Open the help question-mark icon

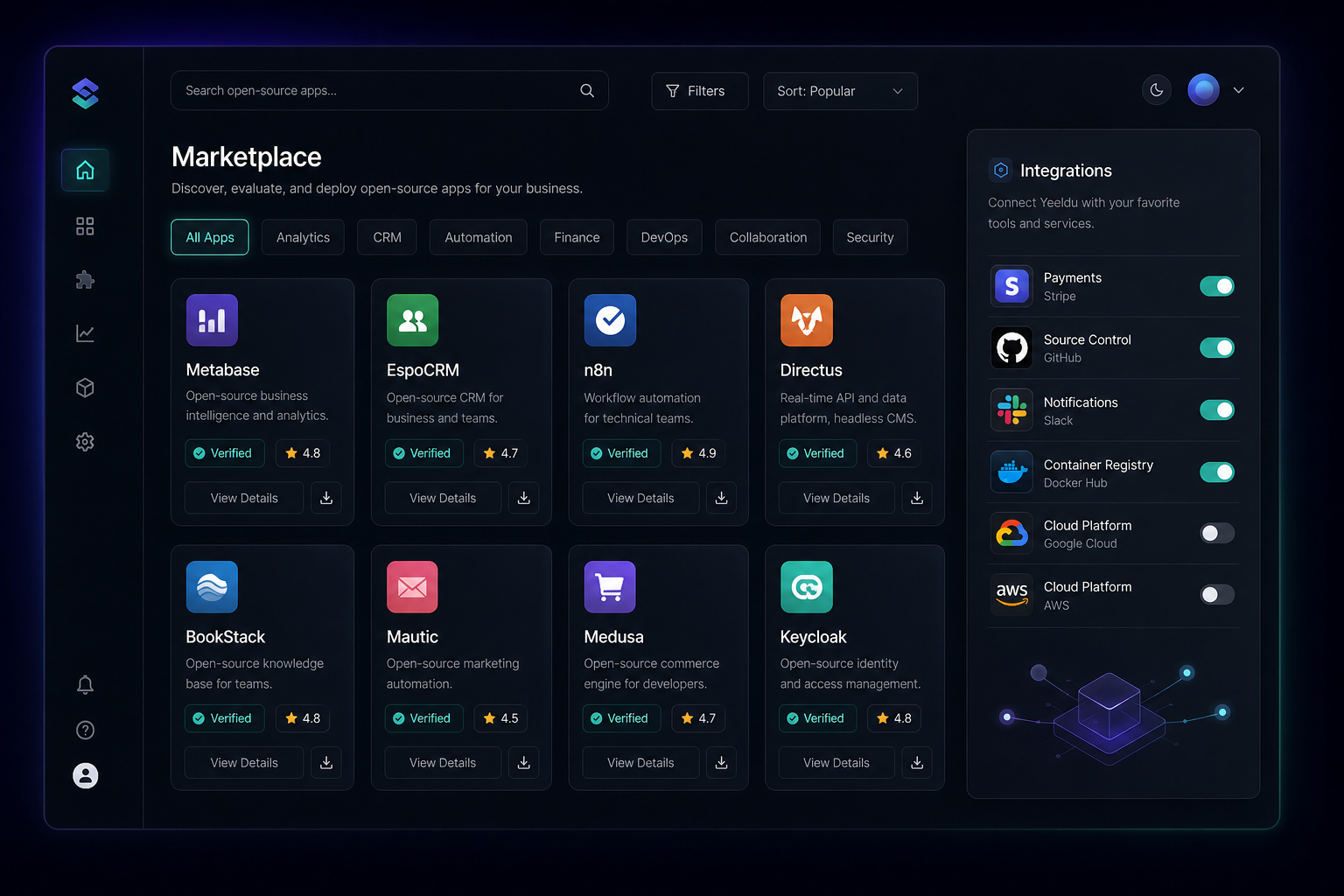(x=85, y=730)
